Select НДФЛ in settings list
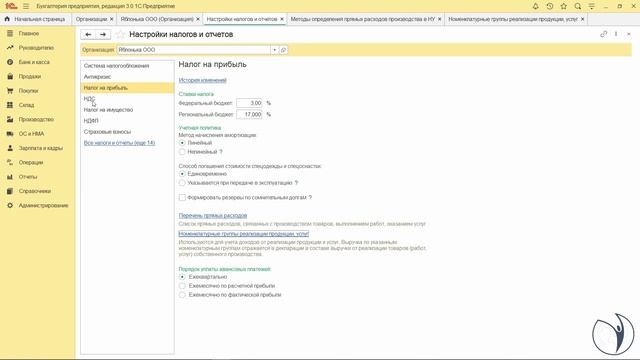Screen dimensions: 640x360 127,121
